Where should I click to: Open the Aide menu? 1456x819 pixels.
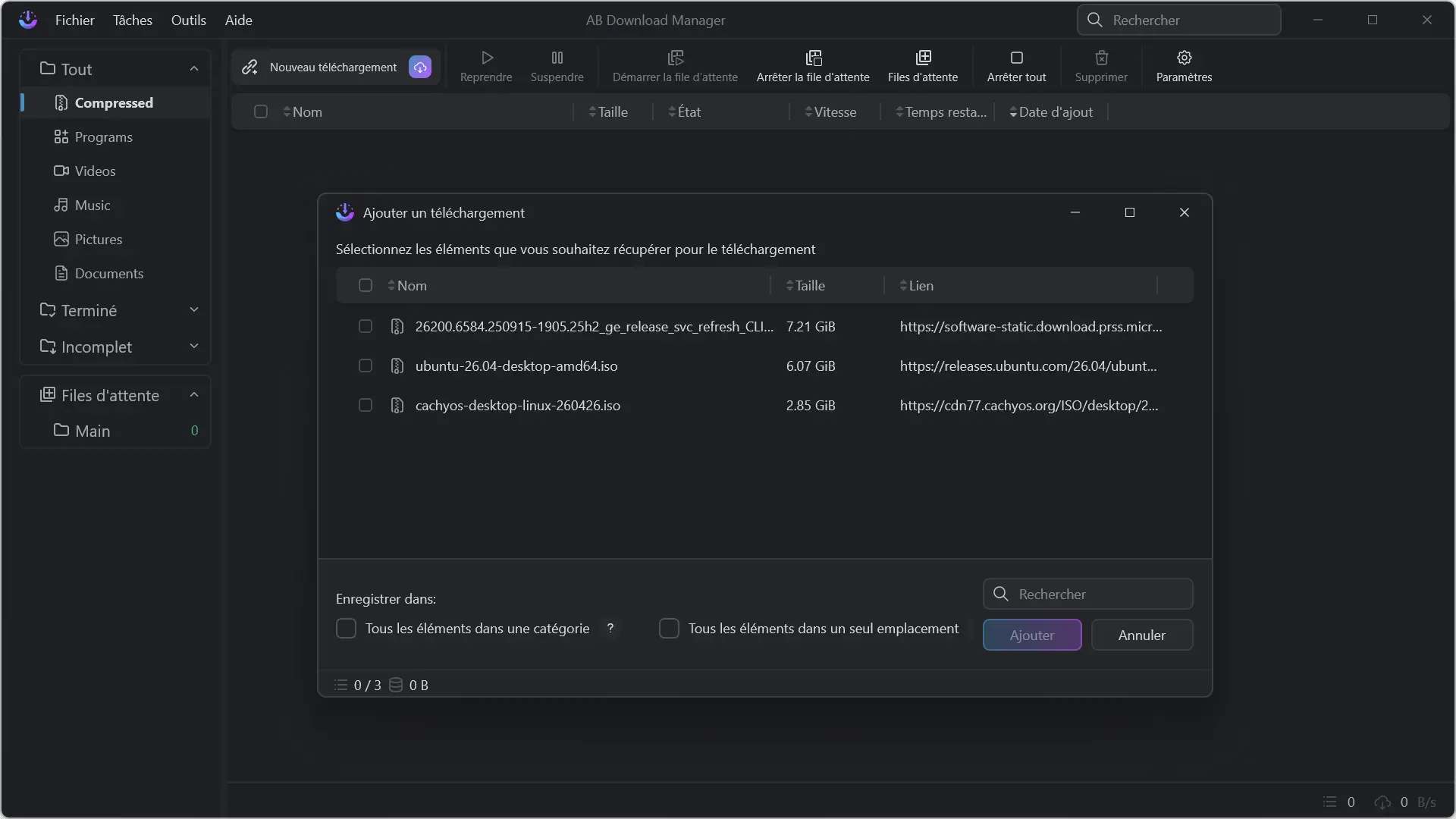239,20
